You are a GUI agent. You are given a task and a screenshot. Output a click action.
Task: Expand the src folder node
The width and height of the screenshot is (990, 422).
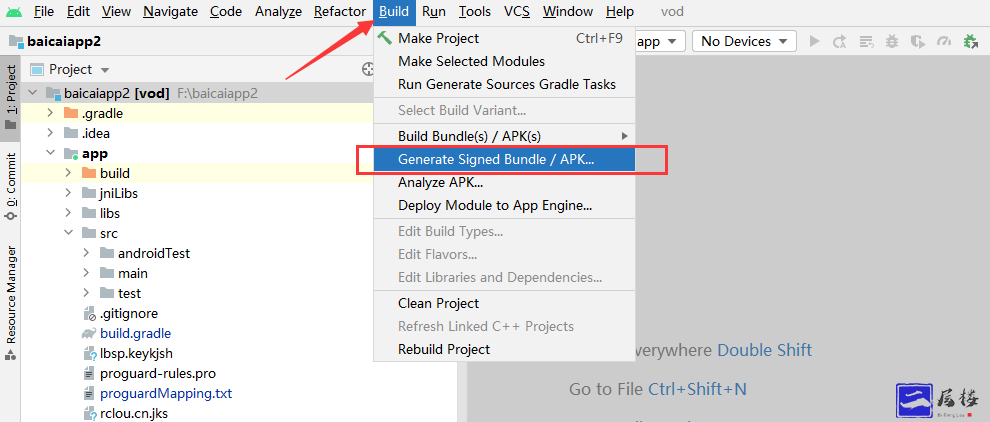[68, 233]
